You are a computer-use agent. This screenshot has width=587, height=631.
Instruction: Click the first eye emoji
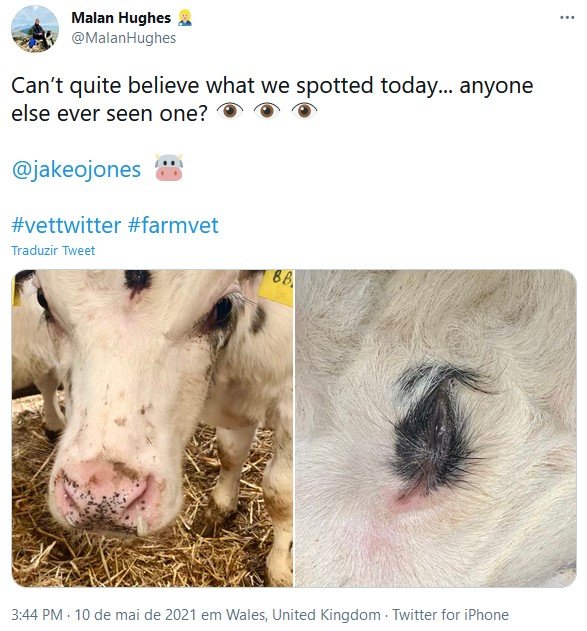[x=230, y=111]
